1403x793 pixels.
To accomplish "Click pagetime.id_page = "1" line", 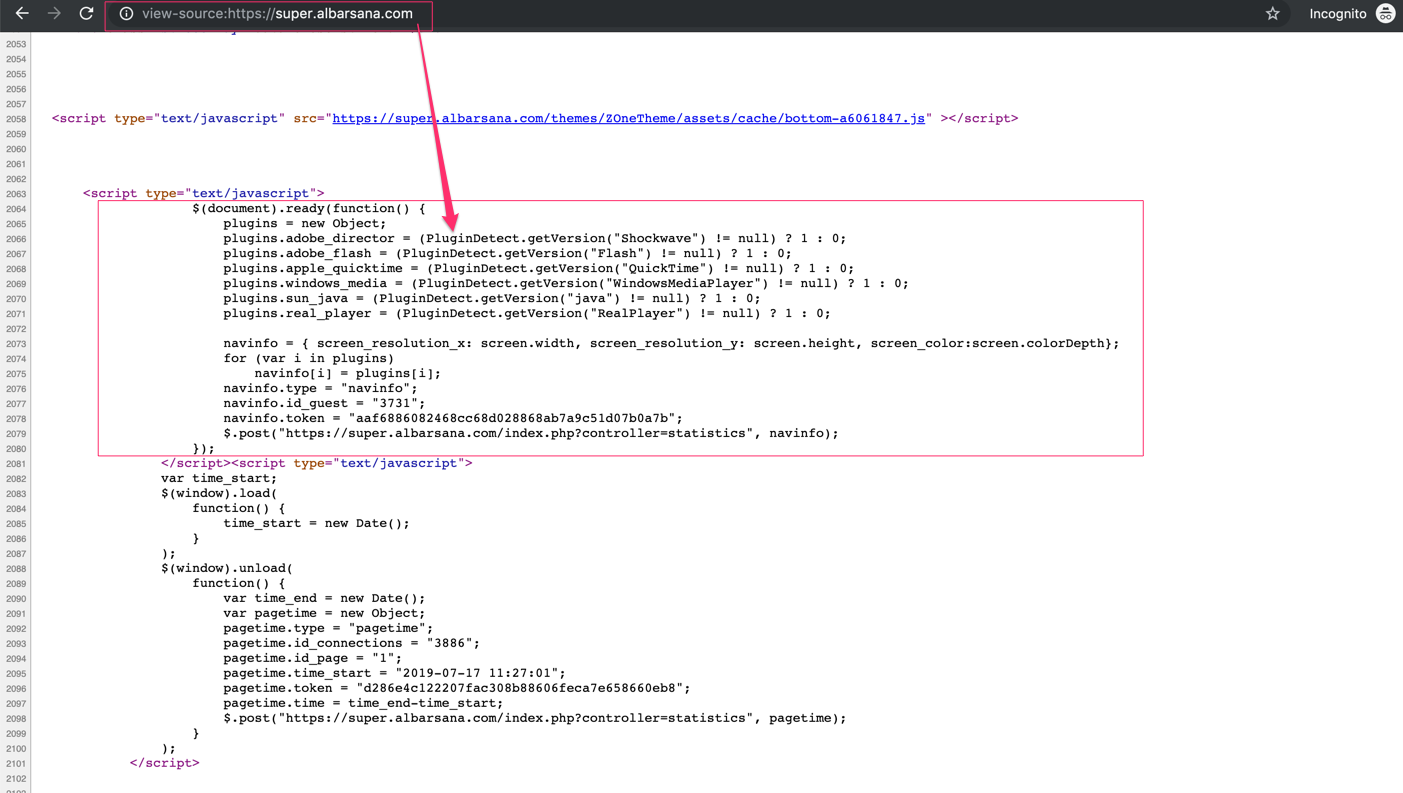I will click(312, 658).
